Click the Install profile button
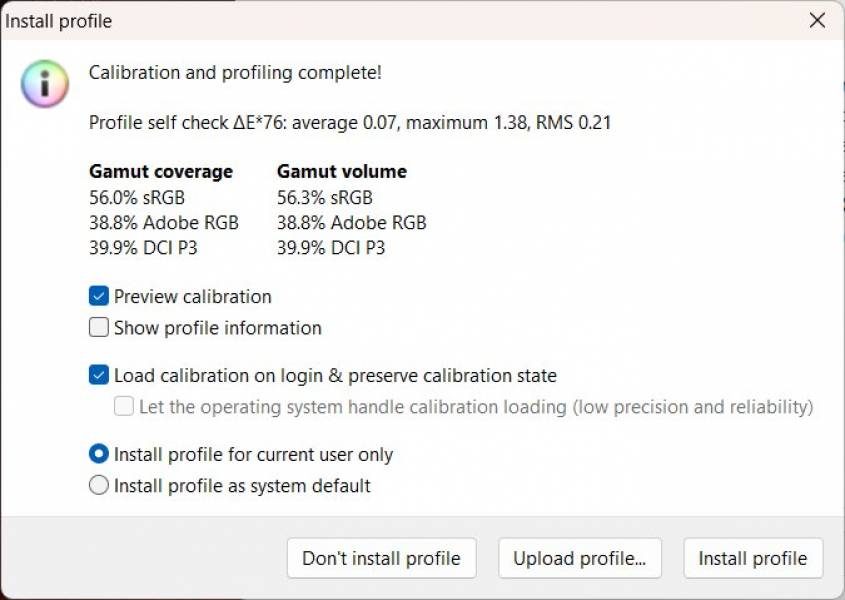The width and height of the screenshot is (845, 600). 753,558
